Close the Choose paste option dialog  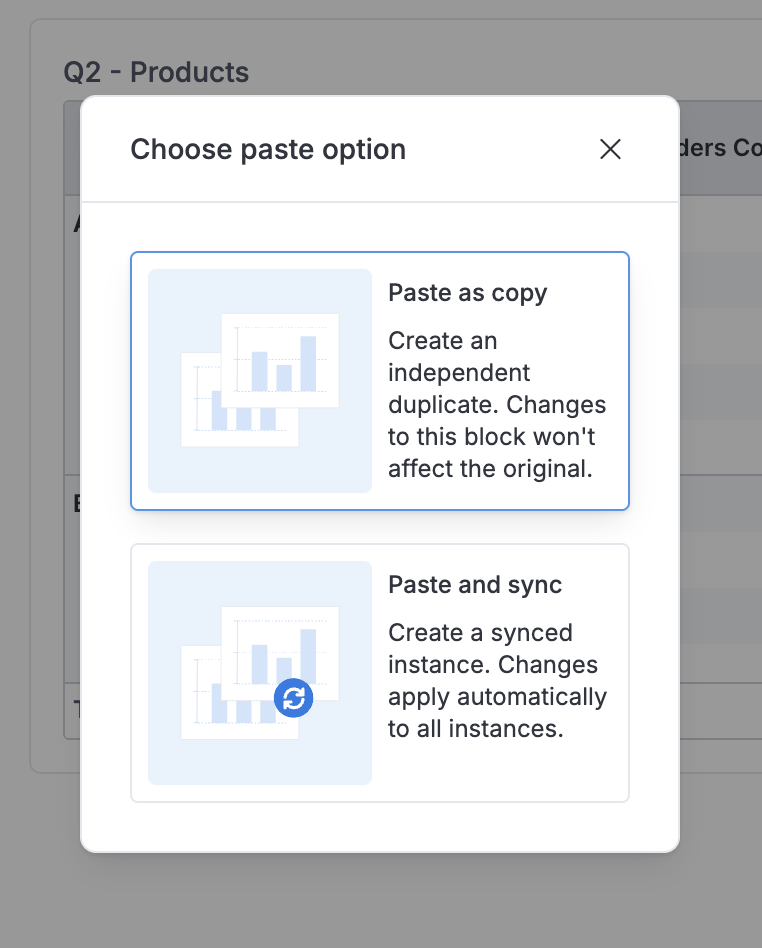pos(610,149)
